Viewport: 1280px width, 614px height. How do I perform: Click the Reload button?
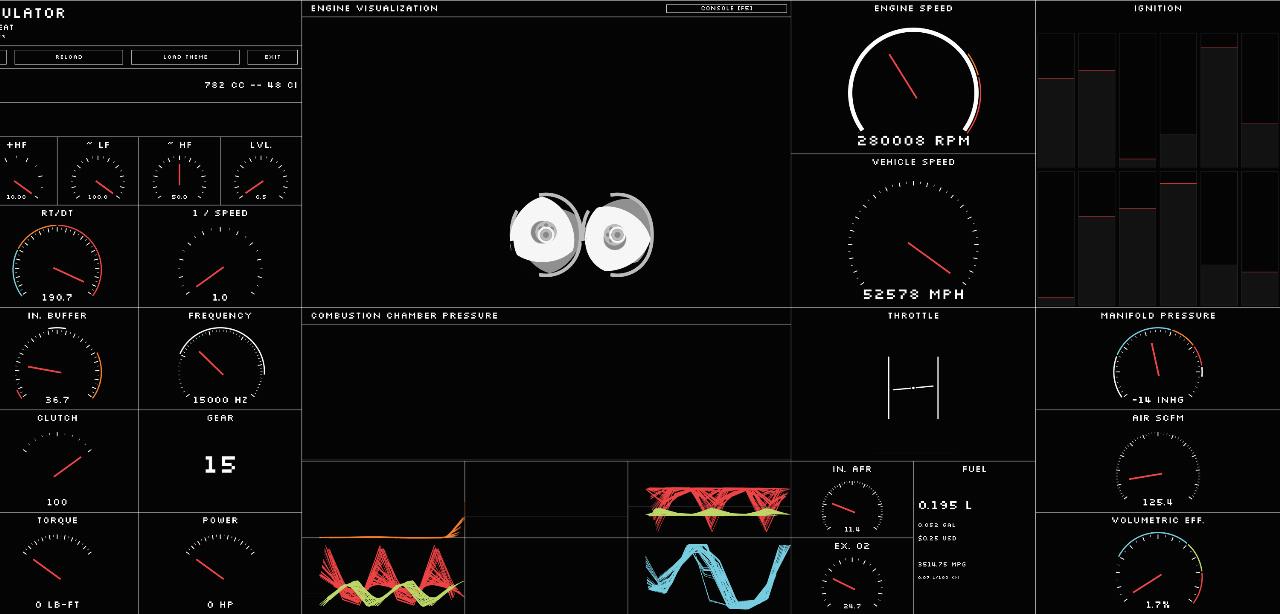tap(68, 57)
